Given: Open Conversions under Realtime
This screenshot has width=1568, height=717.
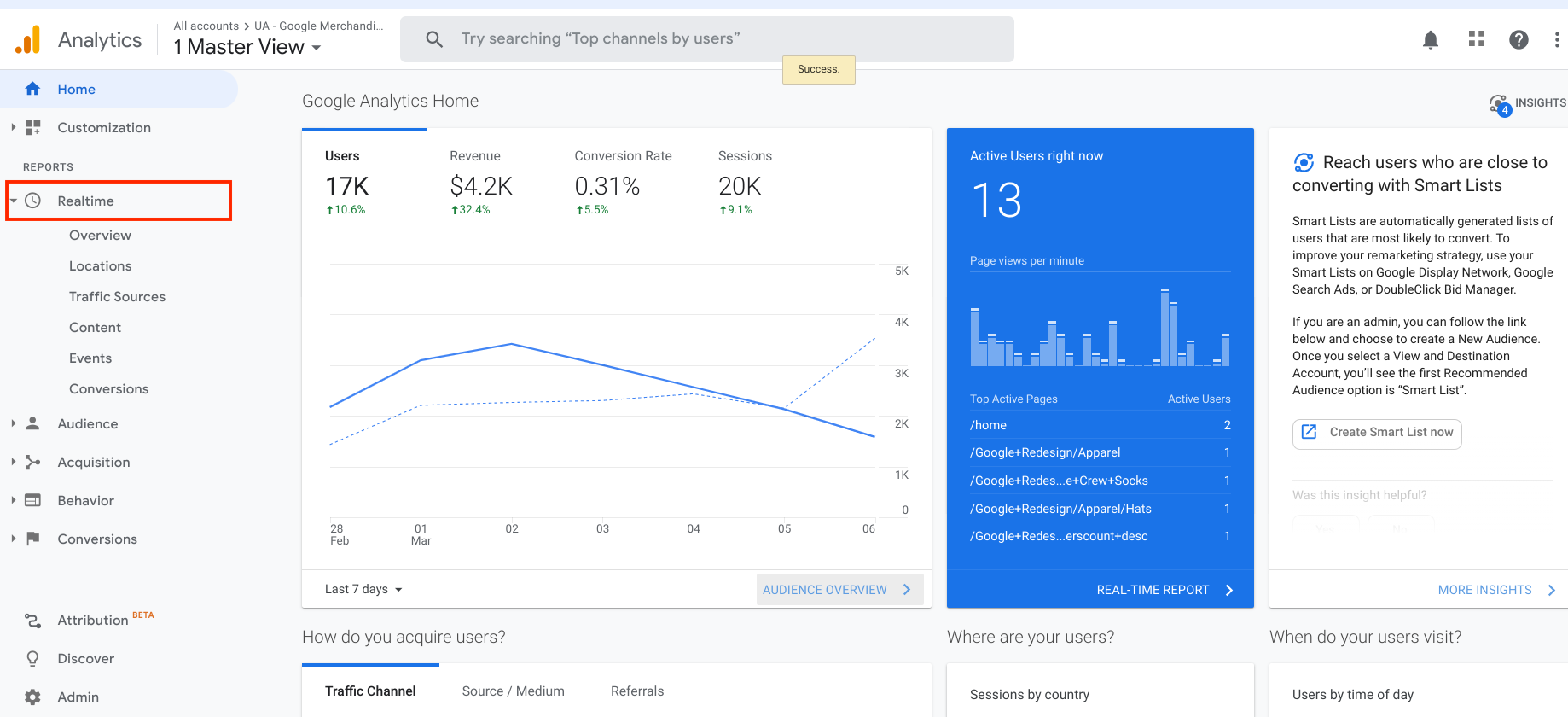Looking at the screenshot, I should click(x=108, y=388).
